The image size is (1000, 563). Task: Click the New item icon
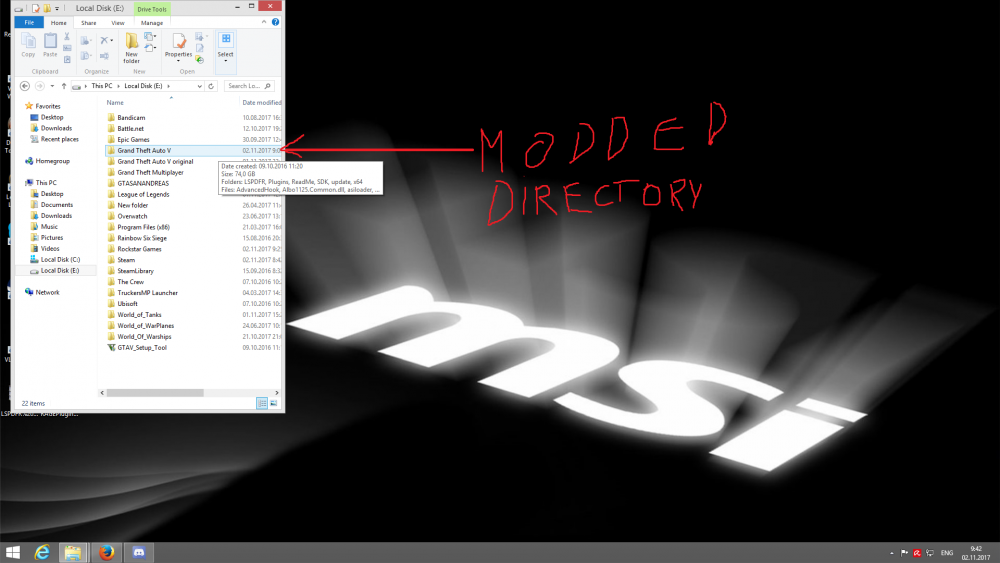click(148, 37)
